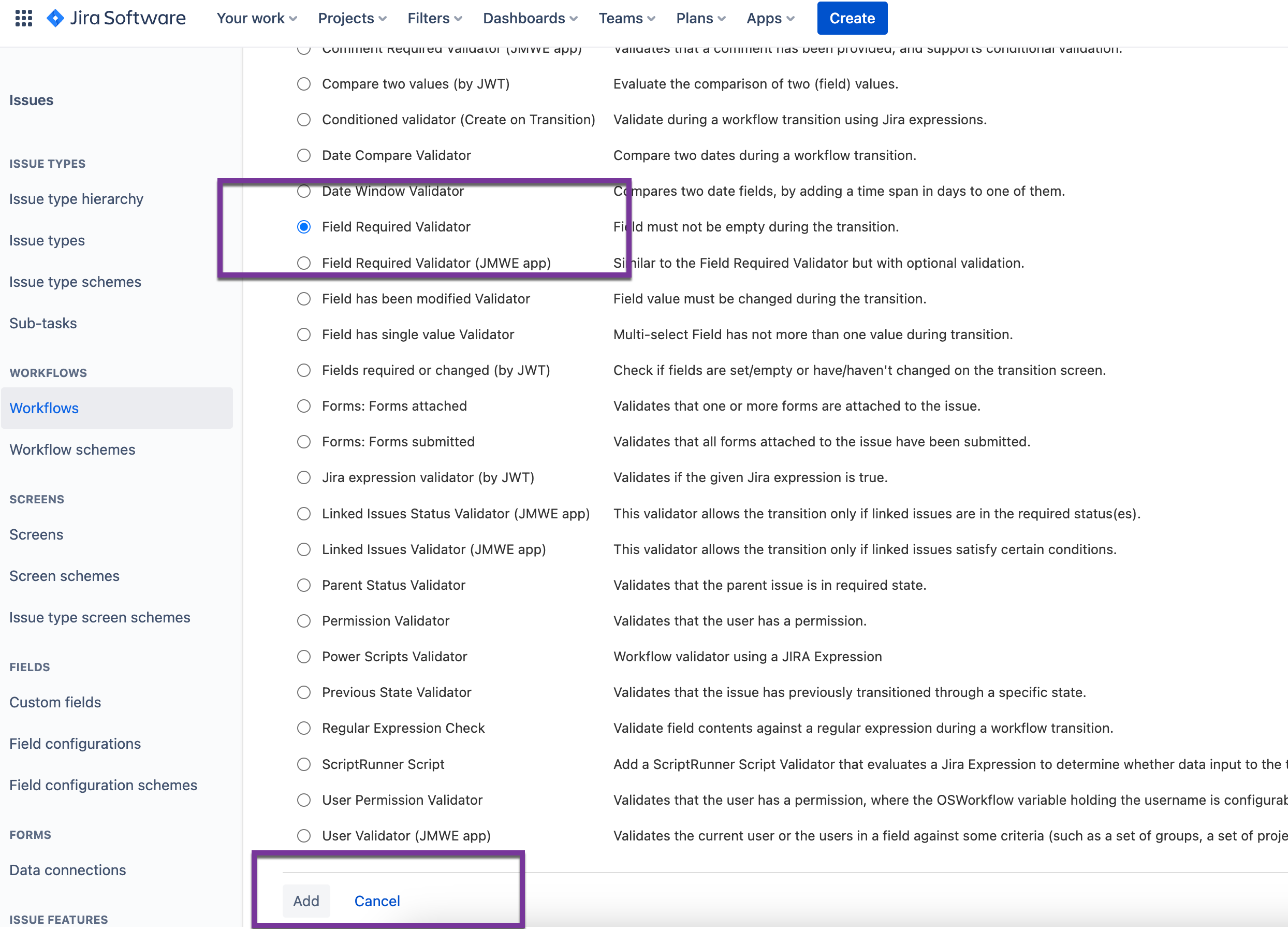Choose the Regular Expression Check radio button
Image resolution: width=1288 pixels, height=929 pixels.
coord(304,728)
